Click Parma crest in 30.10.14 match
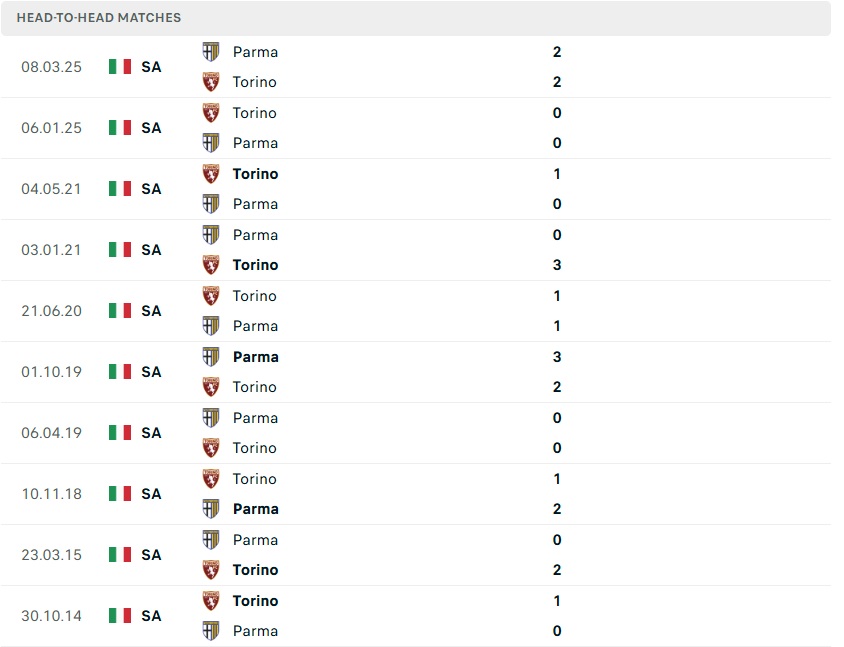This screenshot has height=647, width=844. click(x=211, y=631)
